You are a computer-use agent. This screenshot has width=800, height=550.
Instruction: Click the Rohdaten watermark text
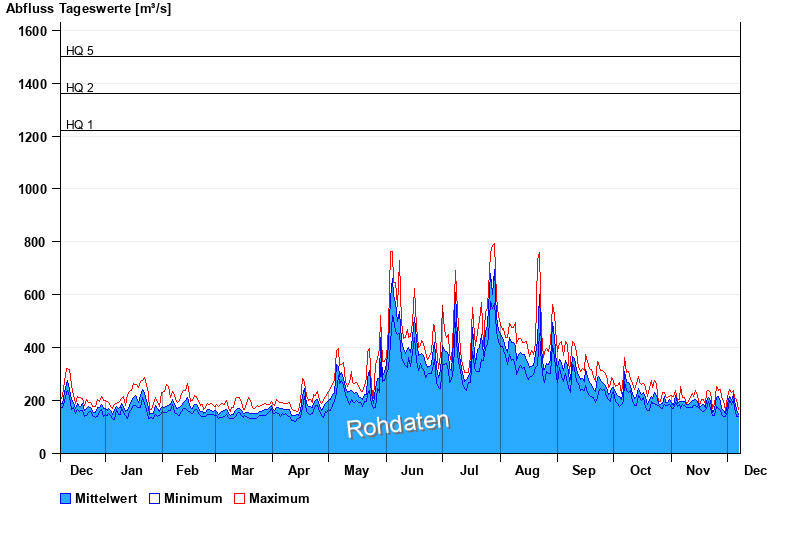[397, 425]
